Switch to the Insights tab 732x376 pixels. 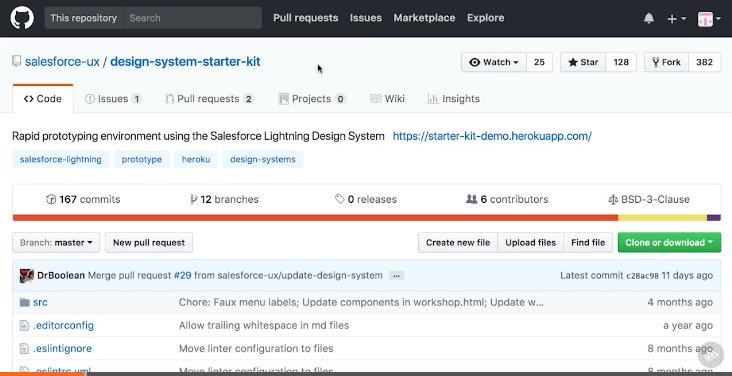tap(454, 99)
